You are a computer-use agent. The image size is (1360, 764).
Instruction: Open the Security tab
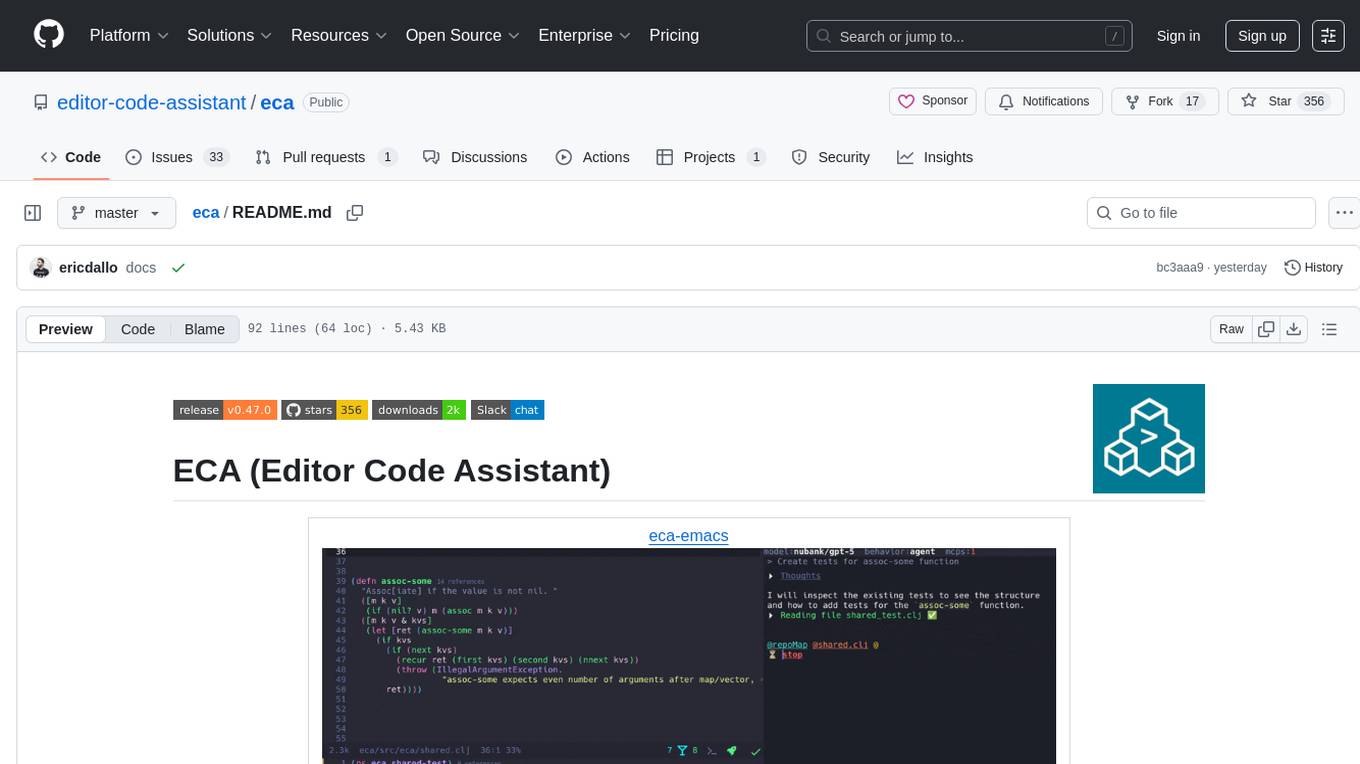pyautogui.click(x=830, y=157)
